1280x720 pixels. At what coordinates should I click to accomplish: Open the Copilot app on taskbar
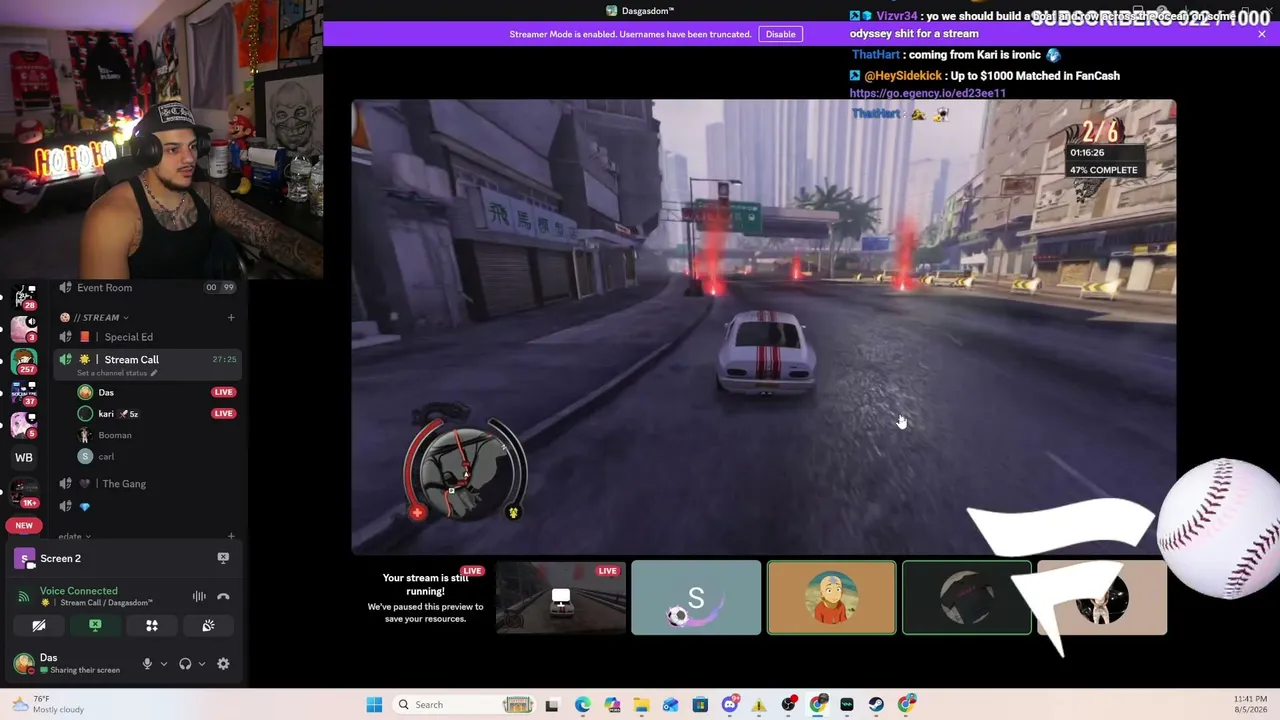tap(612, 705)
